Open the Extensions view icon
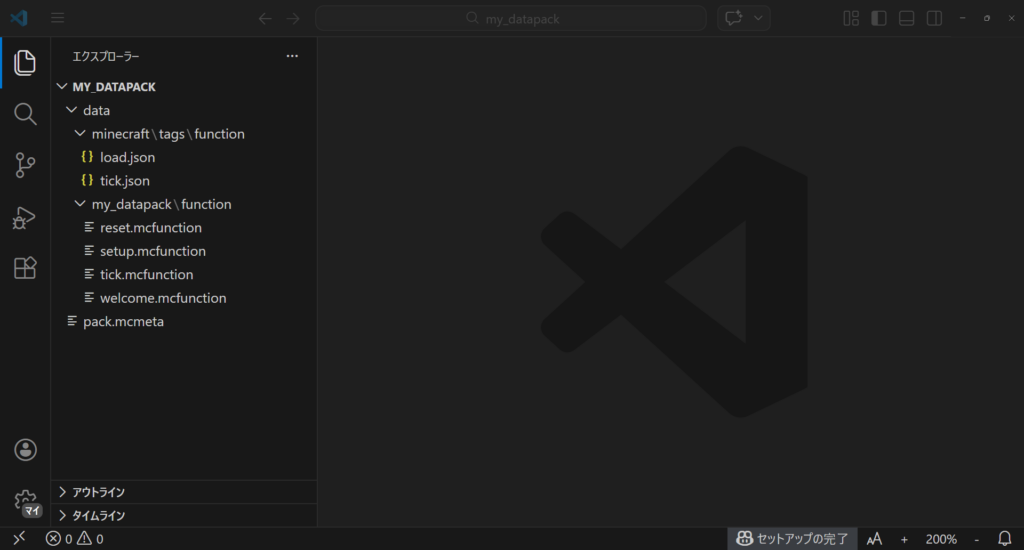1024x550 pixels. (x=25, y=268)
